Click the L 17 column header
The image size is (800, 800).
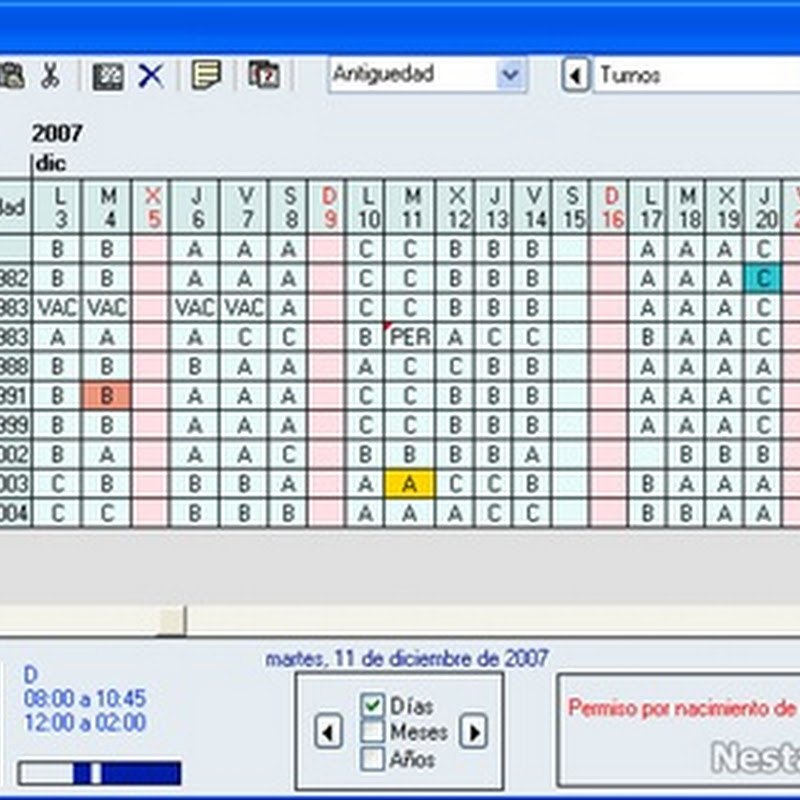click(x=647, y=207)
